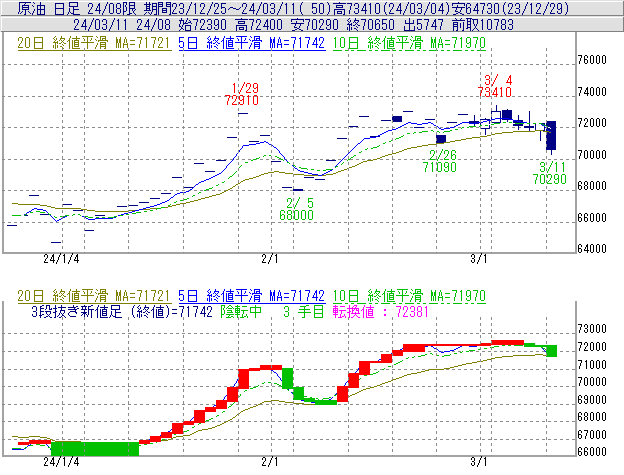Click the 転換値 : 72381 text
The height and width of the screenshot is (475, 624).
pos(380,311)
